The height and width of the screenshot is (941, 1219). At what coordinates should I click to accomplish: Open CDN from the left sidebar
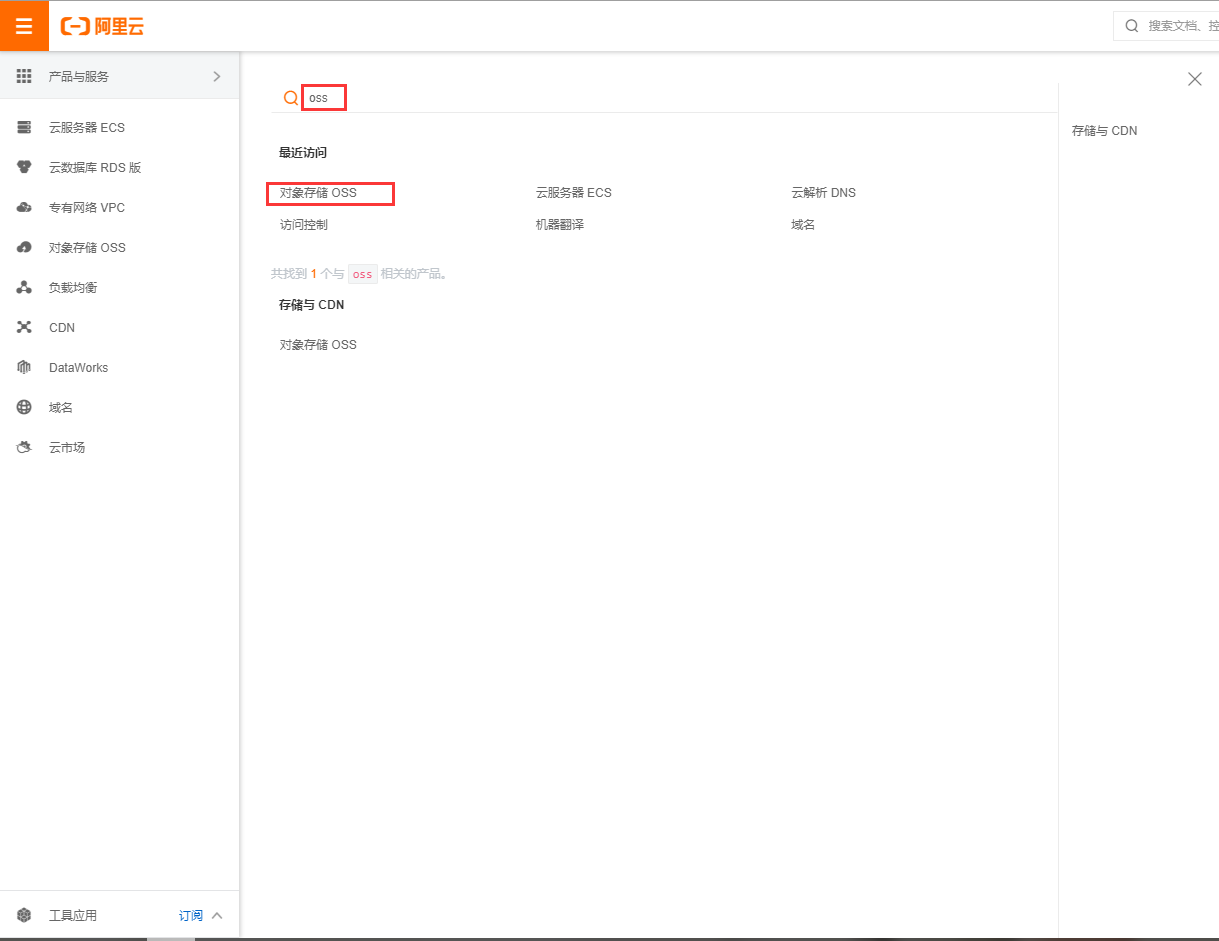(61, 327)
